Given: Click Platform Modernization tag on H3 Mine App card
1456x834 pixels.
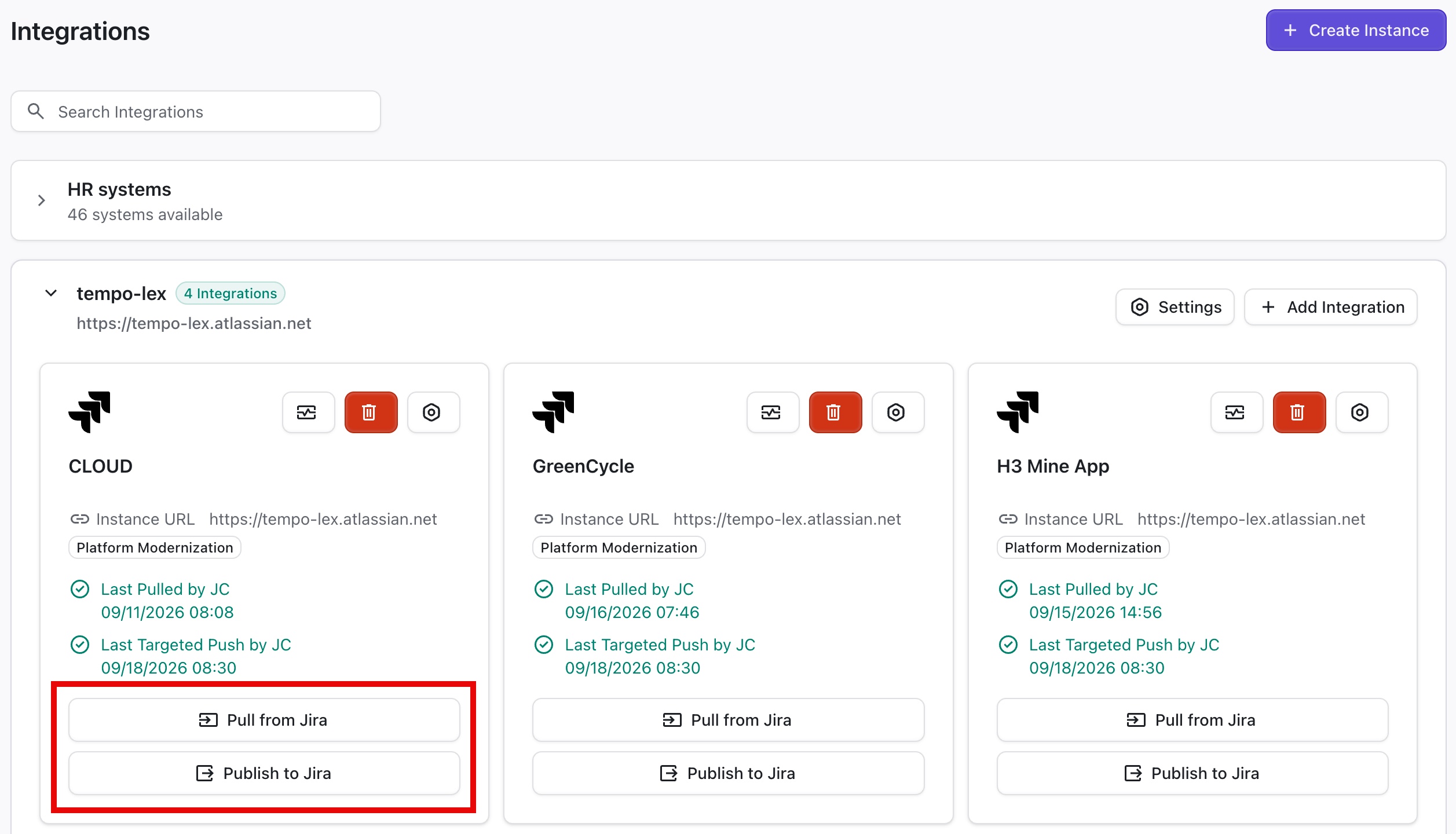Looking at the screenshot, I should click(x=1083, y=547).
